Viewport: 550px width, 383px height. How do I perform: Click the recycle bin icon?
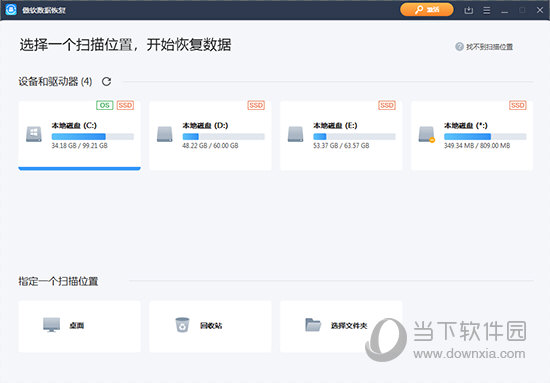(182, 325)
